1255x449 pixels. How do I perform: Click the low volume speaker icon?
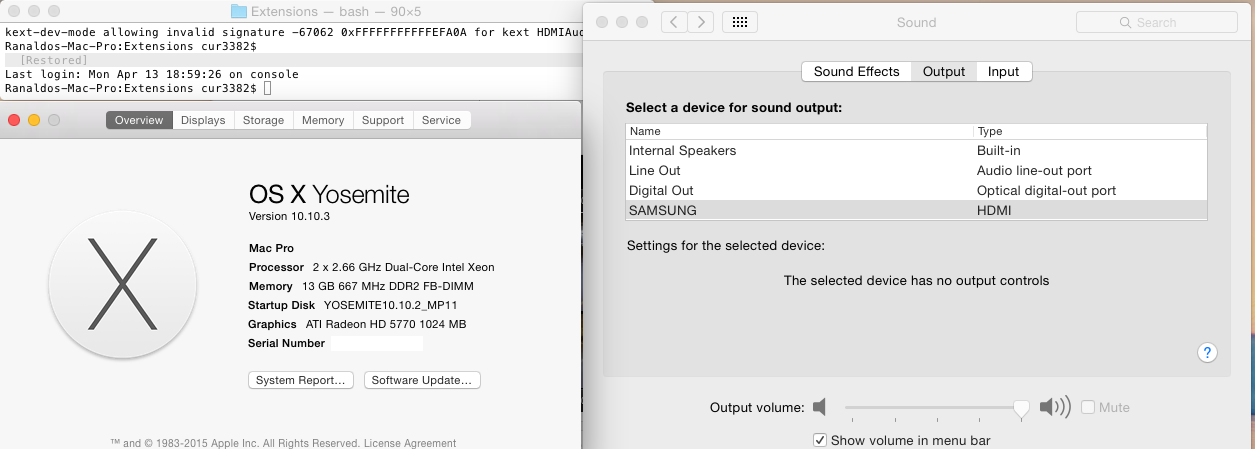820,407
